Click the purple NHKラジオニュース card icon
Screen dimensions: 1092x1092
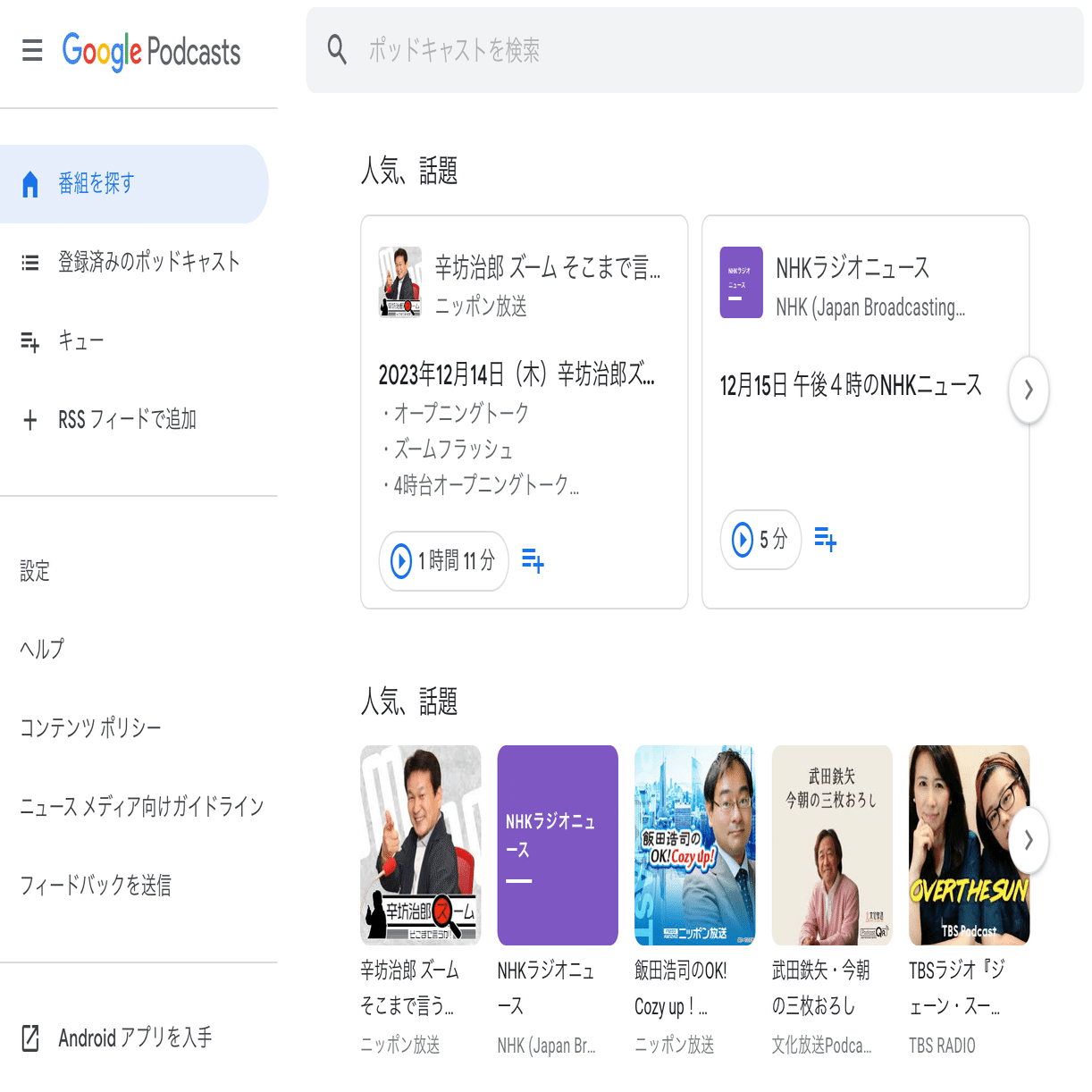[742, 282]
